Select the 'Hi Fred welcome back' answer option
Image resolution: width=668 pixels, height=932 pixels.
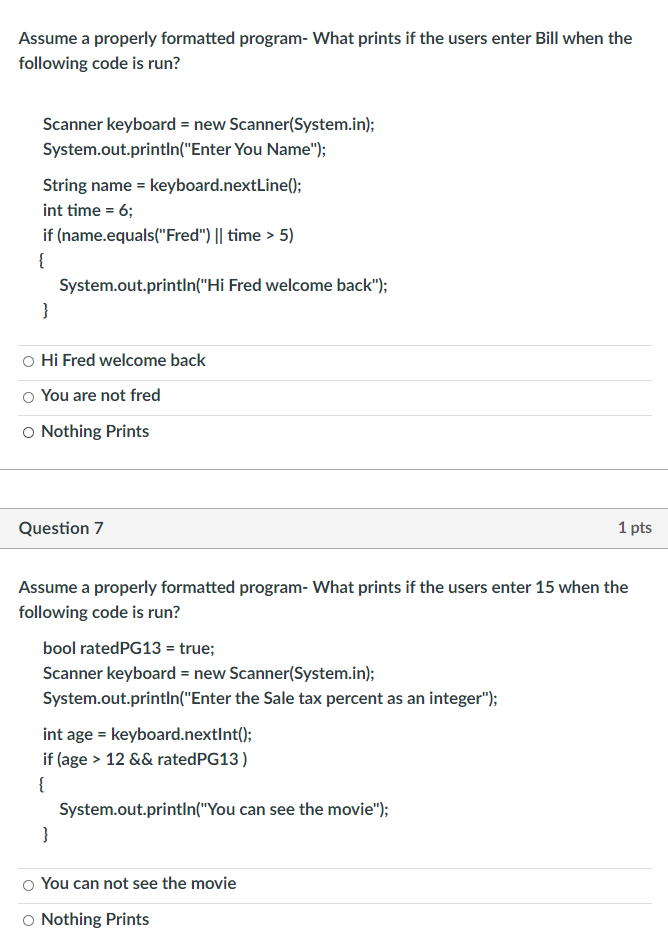point(28,360)
